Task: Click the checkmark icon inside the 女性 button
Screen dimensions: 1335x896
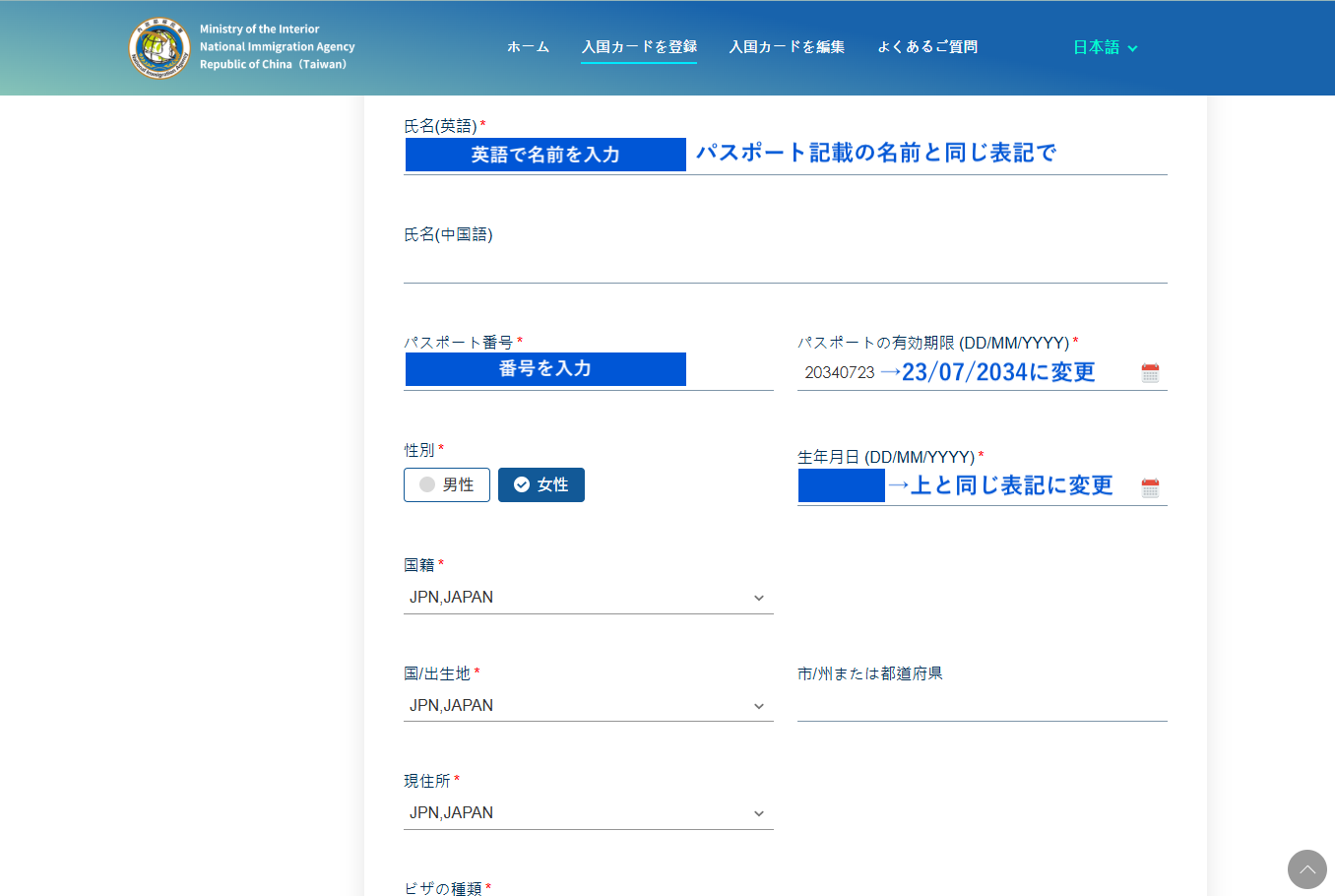Action: point(523,483)
